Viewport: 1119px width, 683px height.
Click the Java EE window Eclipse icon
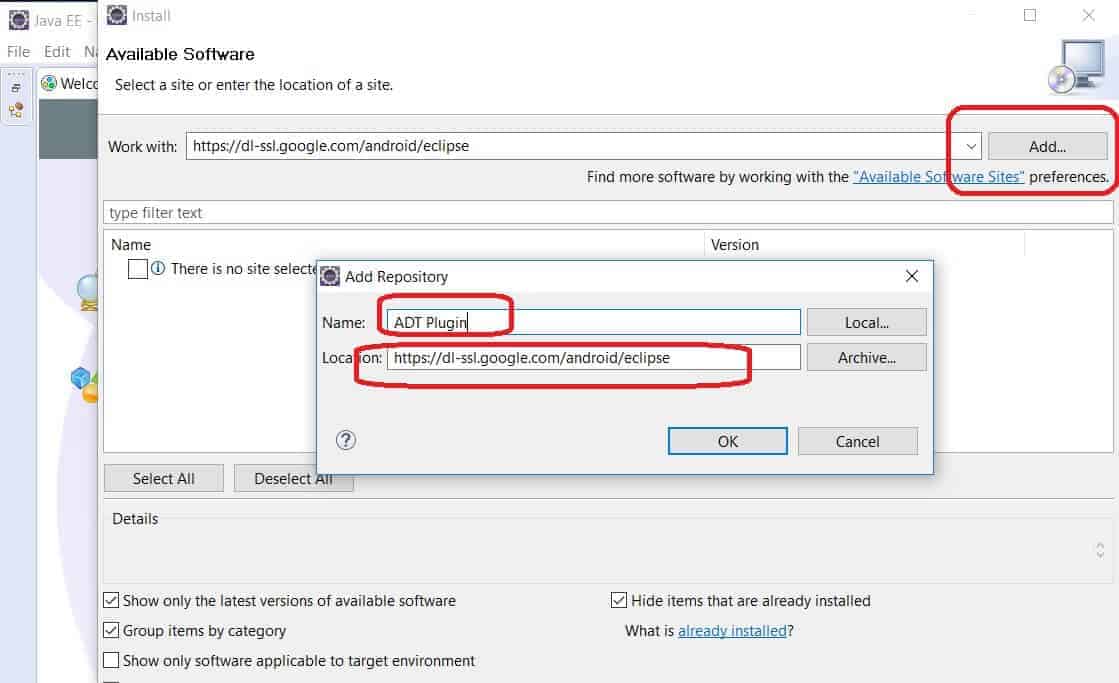click(x=19, y=20)
